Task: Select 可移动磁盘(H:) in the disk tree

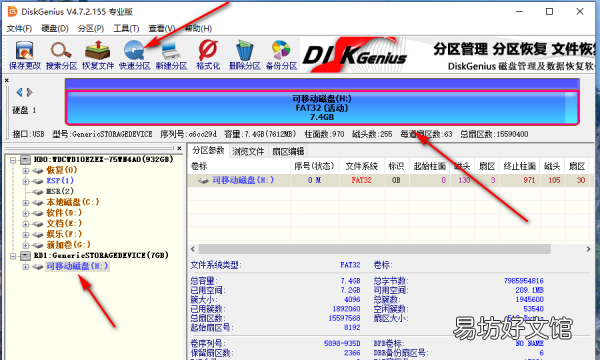Action: click(x=77, y=266)
